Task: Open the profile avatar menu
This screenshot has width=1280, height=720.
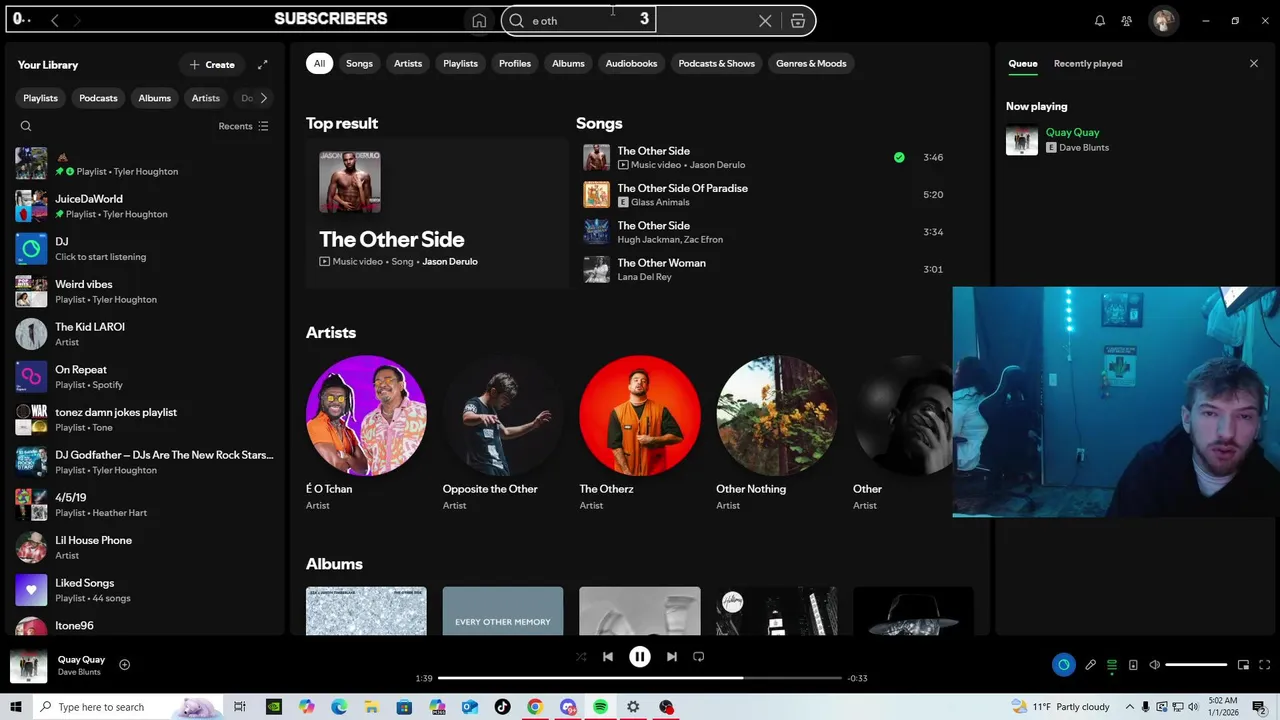Action: click(x=1163, y=21)
